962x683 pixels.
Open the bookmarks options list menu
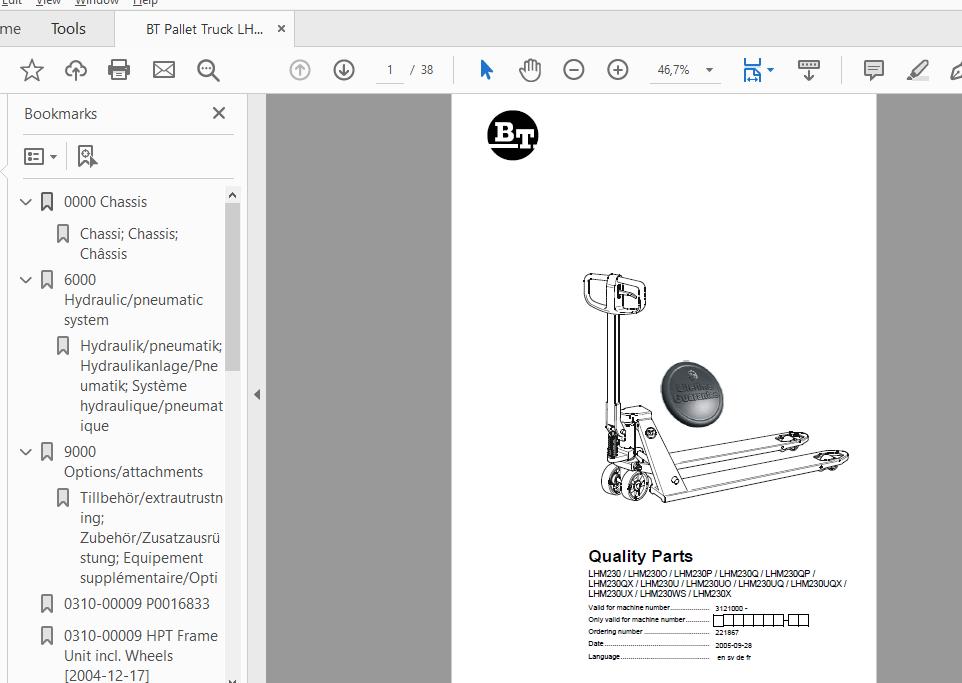click(40, 156)
